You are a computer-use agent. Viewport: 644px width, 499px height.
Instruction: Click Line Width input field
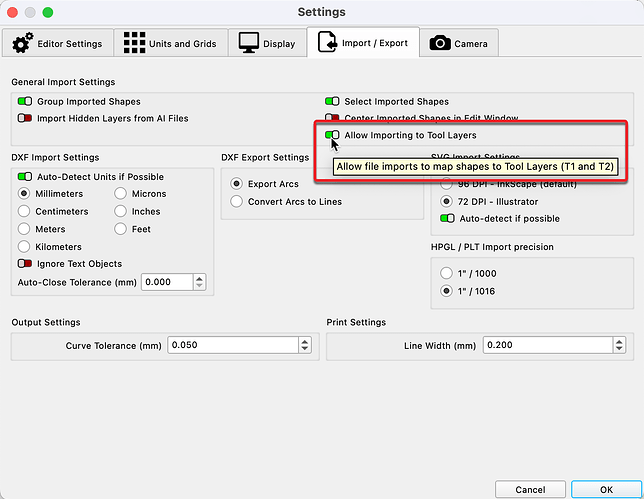[548, 345]
